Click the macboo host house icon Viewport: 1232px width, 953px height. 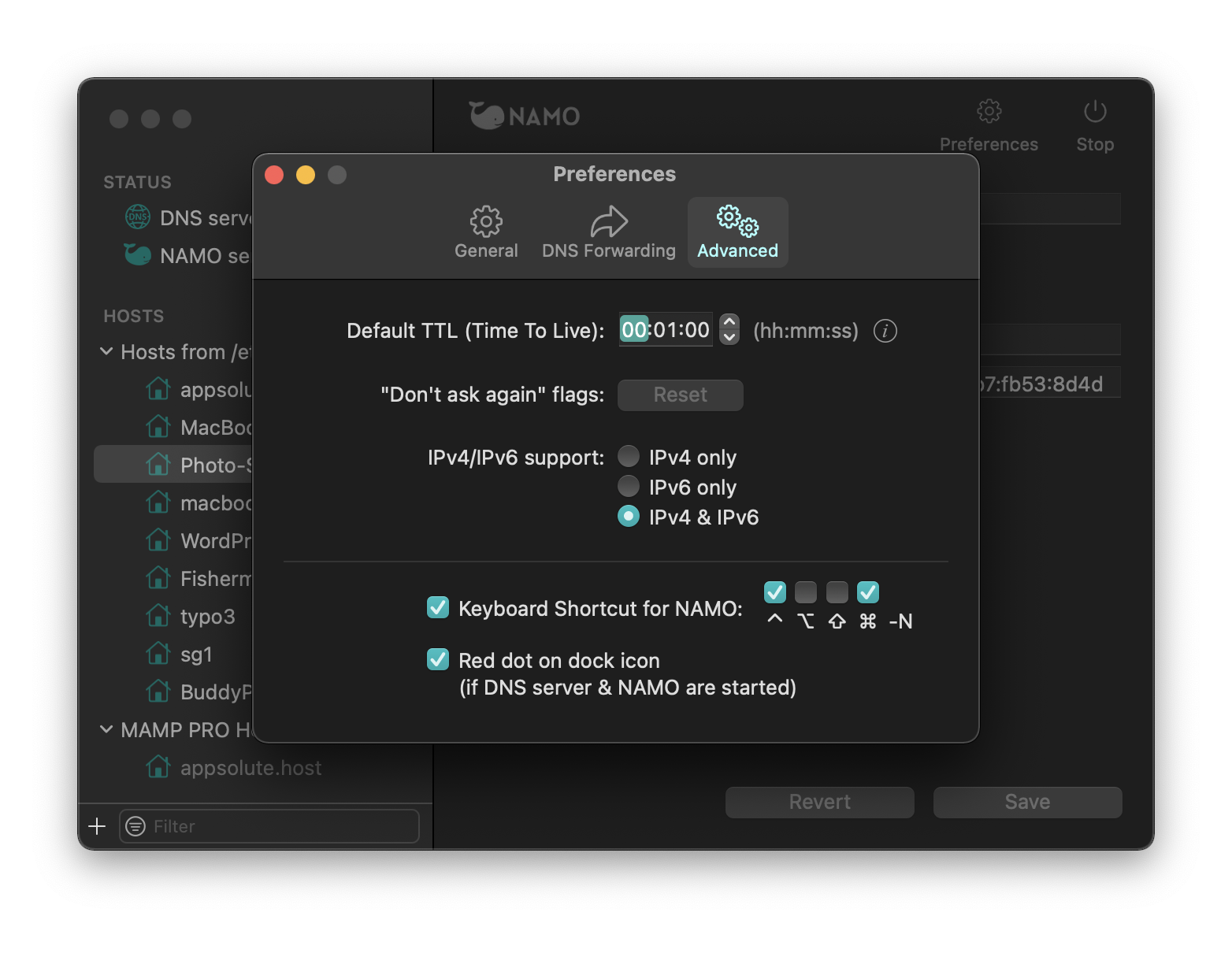pyautogui.click(x=158, y=502)
